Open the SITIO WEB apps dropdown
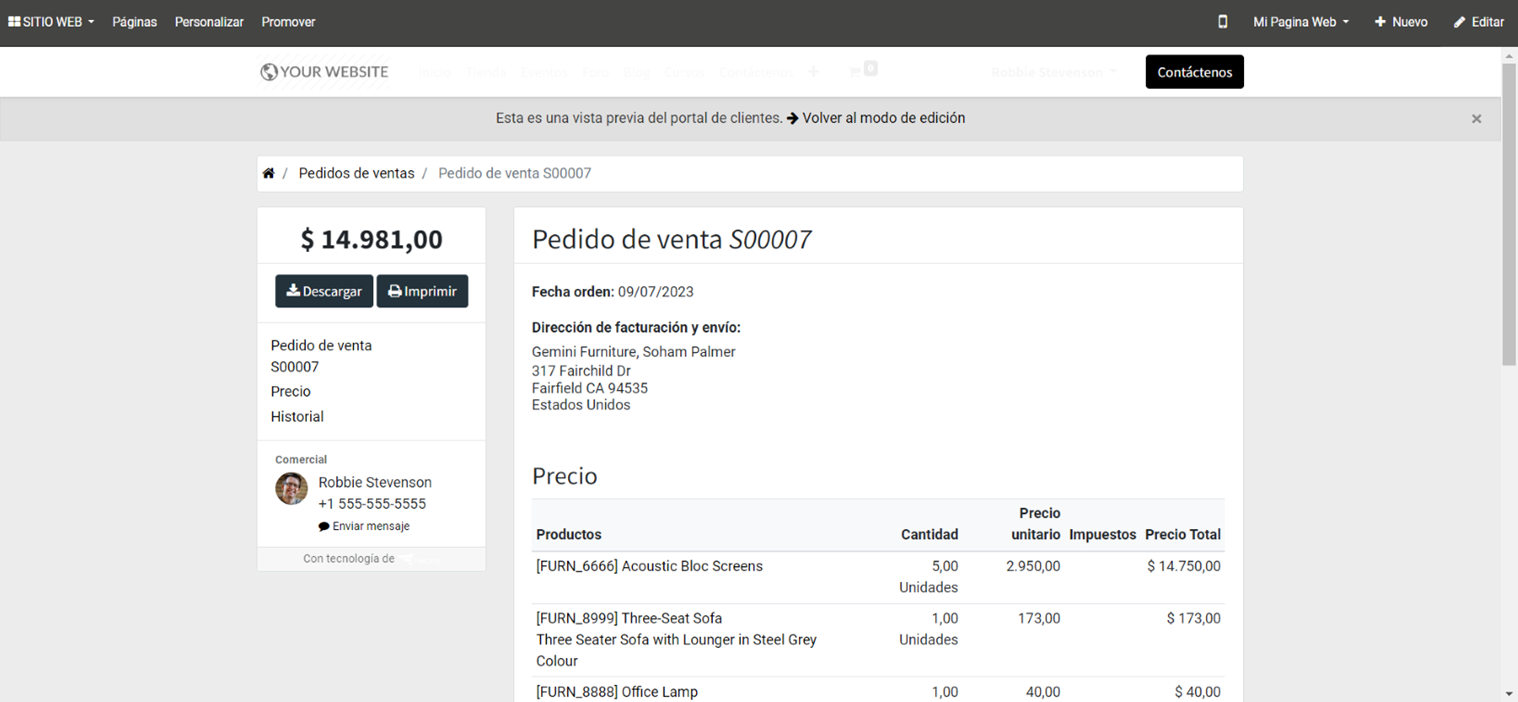This screenshot has height=702, width=1518. point(51,22)
